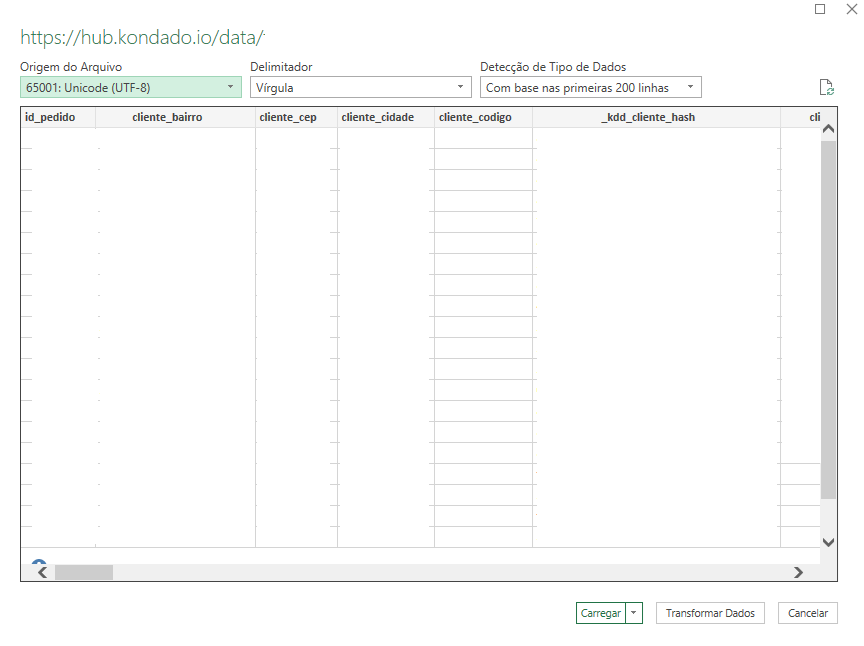The height and width of the screenshot is (646, 864).
Task: Click the right scroll arrow of the preview
Action: (797, 572)
